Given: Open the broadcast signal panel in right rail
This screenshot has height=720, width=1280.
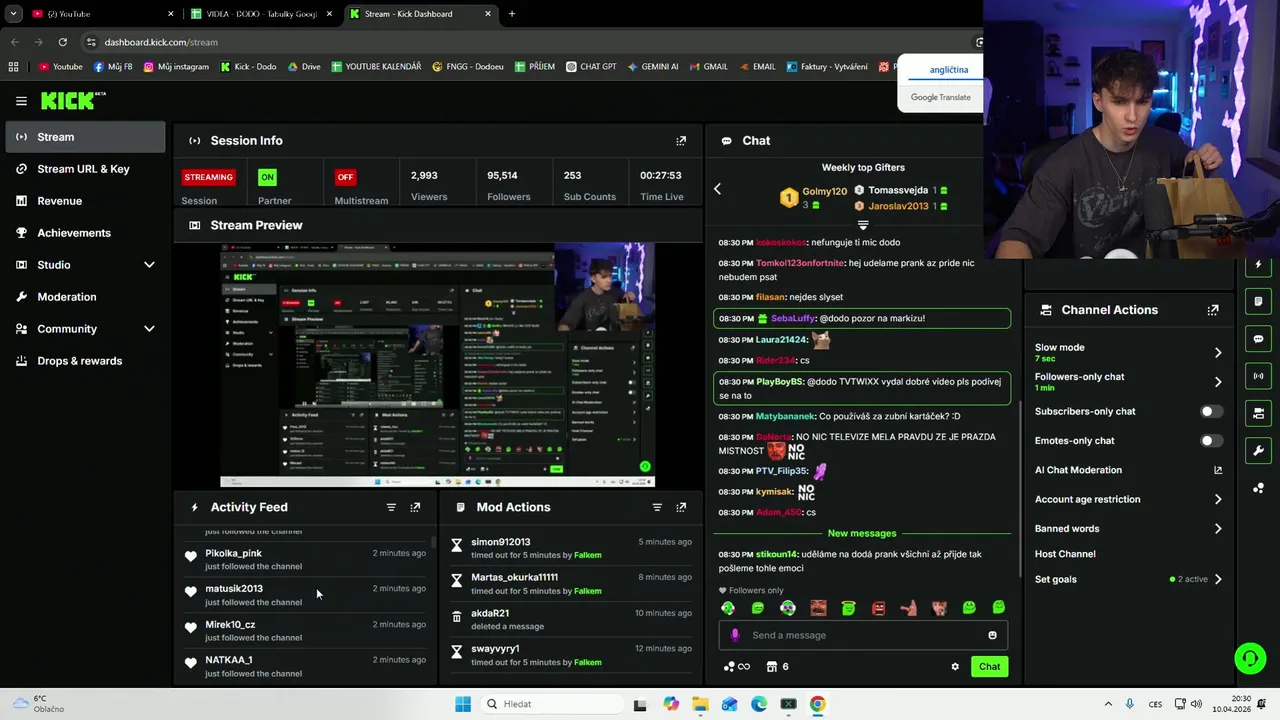Looking at the screenshot, I should point(1258,376).
